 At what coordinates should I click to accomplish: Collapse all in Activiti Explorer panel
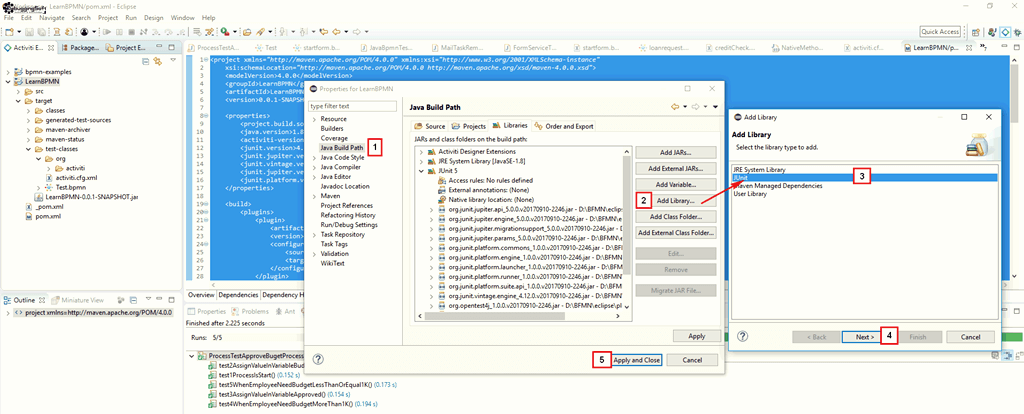[x=146, y=61]
